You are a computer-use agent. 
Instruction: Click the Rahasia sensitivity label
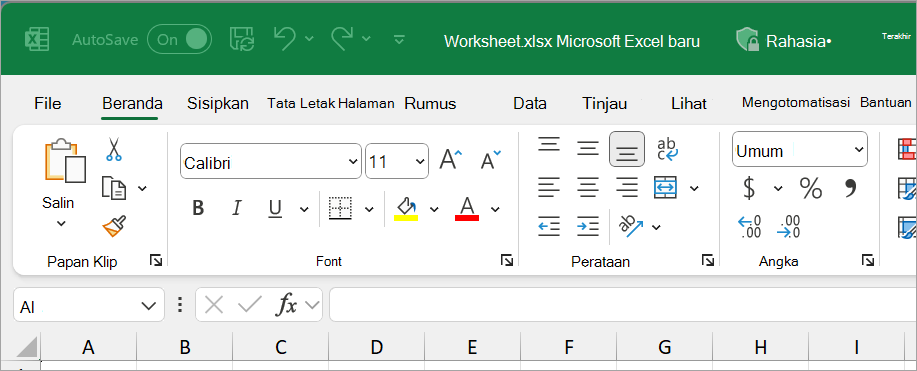click(x=784, y=41)
